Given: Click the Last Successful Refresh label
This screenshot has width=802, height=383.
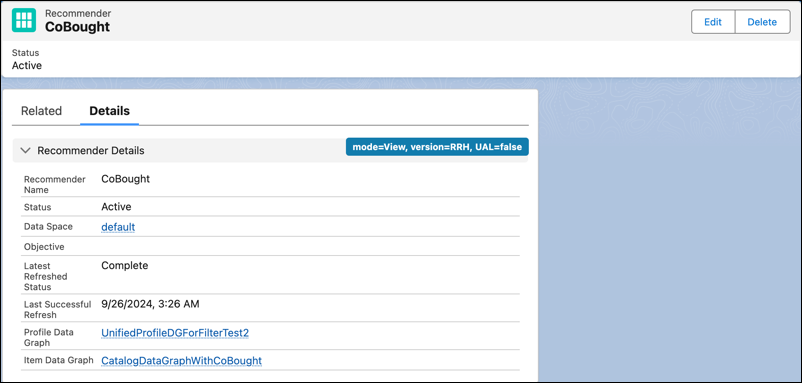Looking at the screenshot, I should 58,309.
